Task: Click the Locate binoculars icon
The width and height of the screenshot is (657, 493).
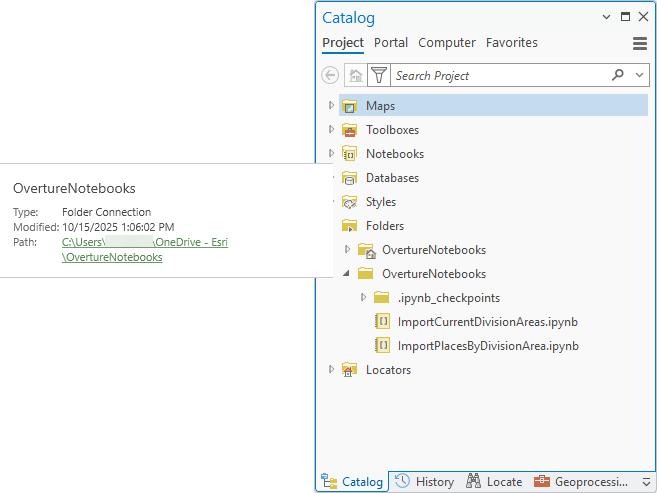Action: coord(473,481)
